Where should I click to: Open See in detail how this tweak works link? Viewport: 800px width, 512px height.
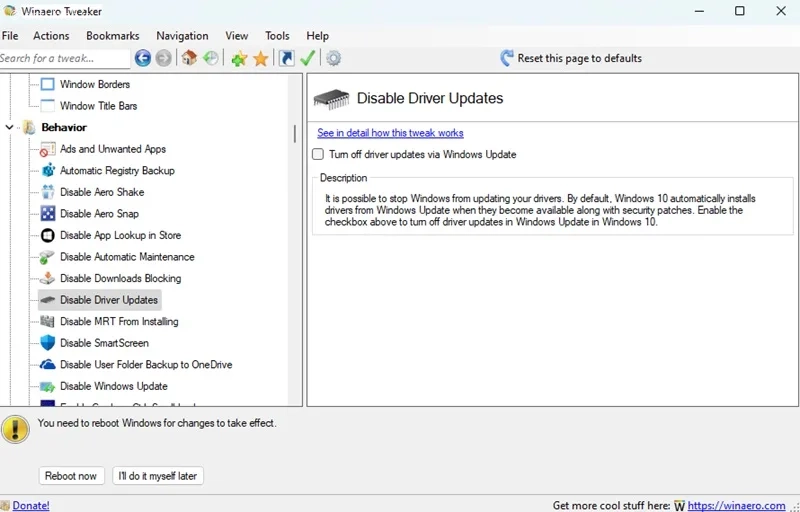click(390, 133)
